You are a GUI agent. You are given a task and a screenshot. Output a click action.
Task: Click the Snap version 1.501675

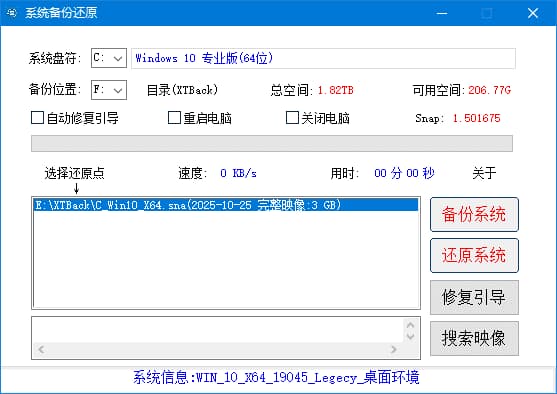point(476,118)
